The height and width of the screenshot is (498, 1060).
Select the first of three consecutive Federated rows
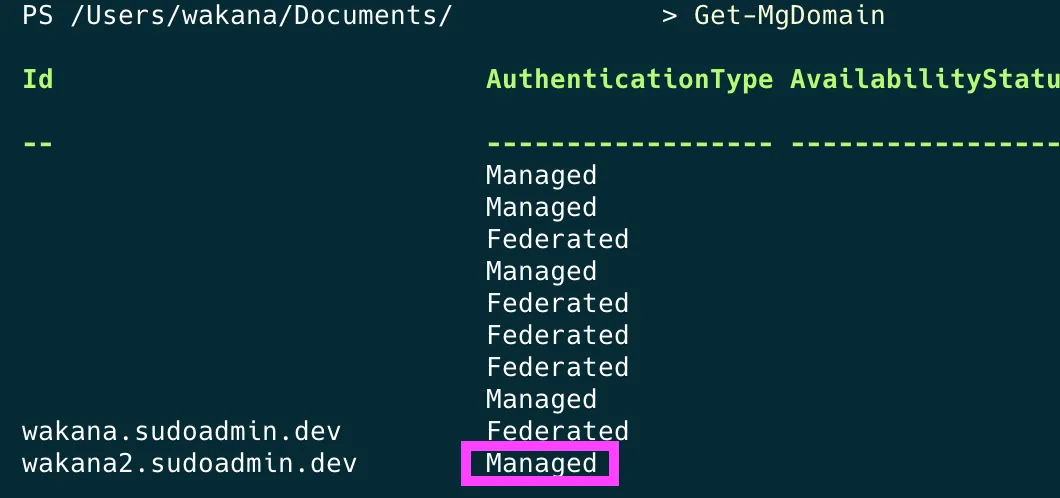pyautogui.click(x=557, y=303)
